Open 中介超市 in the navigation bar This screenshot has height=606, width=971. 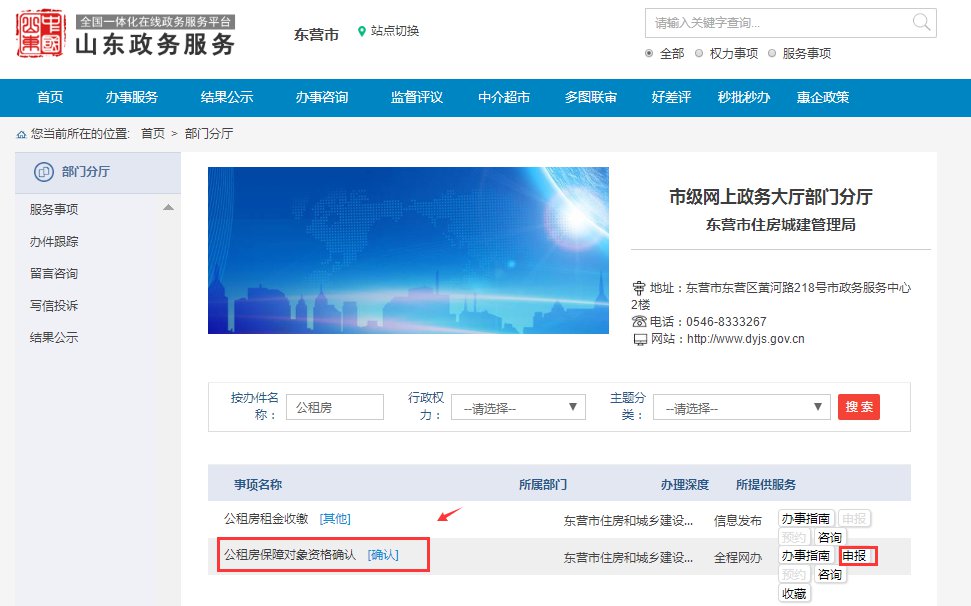pos(504,97)
